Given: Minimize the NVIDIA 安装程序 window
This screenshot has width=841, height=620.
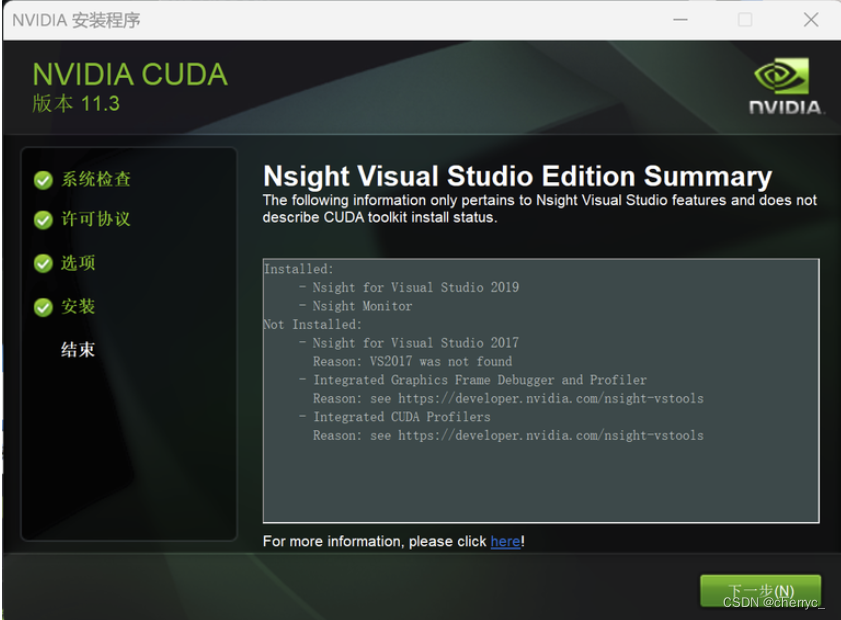Looking at the screenshot, I should tap(681, 20).
